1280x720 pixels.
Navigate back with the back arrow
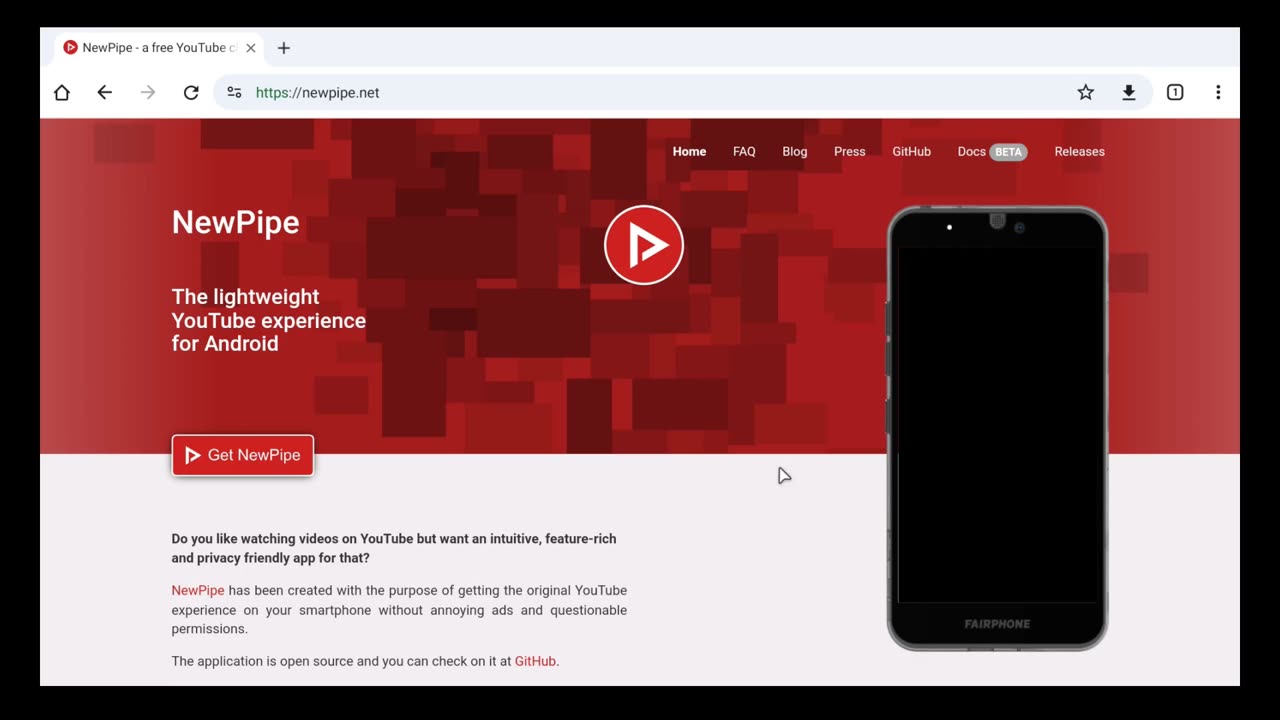pos(104,92)
